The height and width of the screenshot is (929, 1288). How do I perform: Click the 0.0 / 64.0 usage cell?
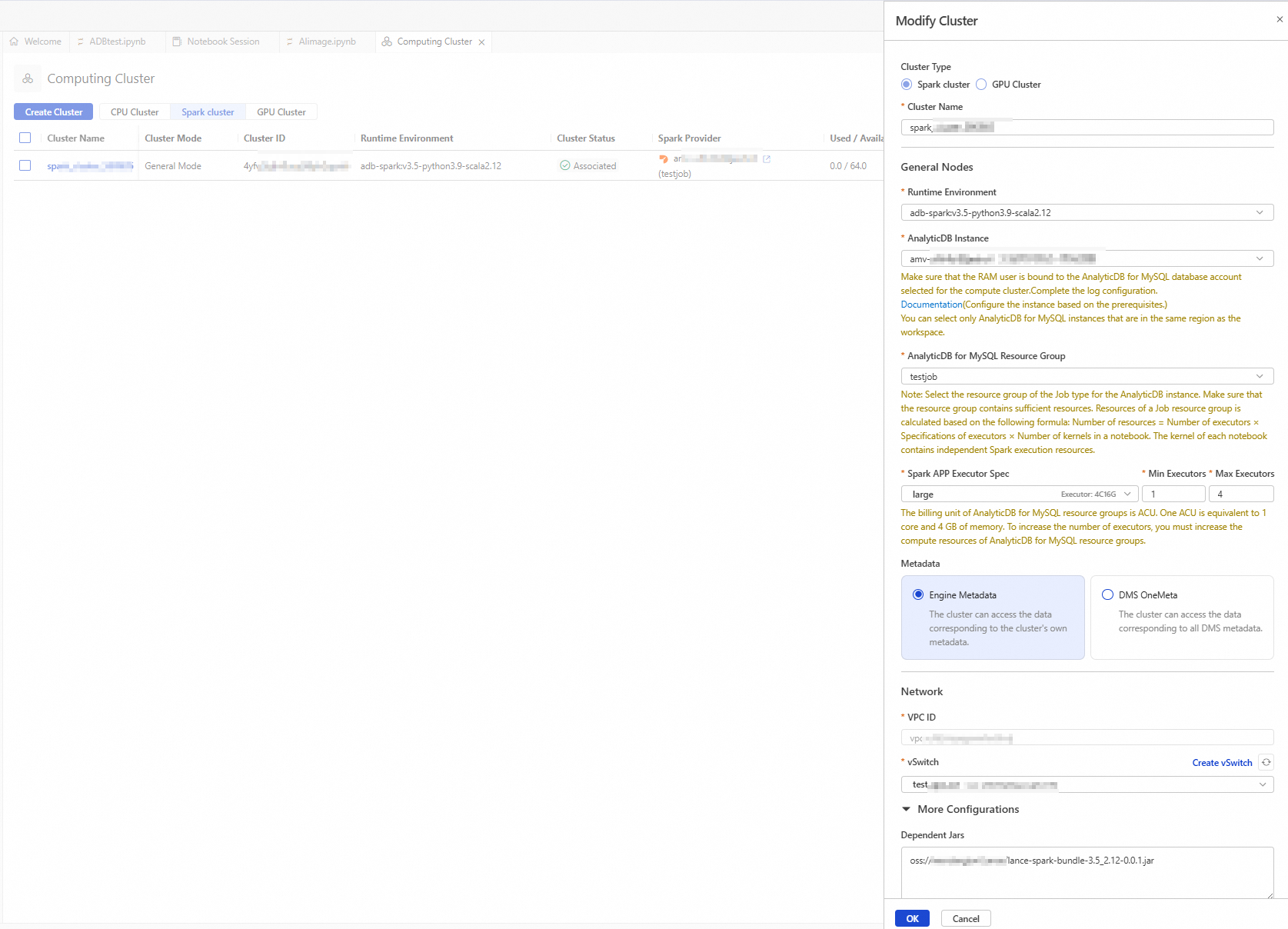pyautogui.click(x=848, y=166)
